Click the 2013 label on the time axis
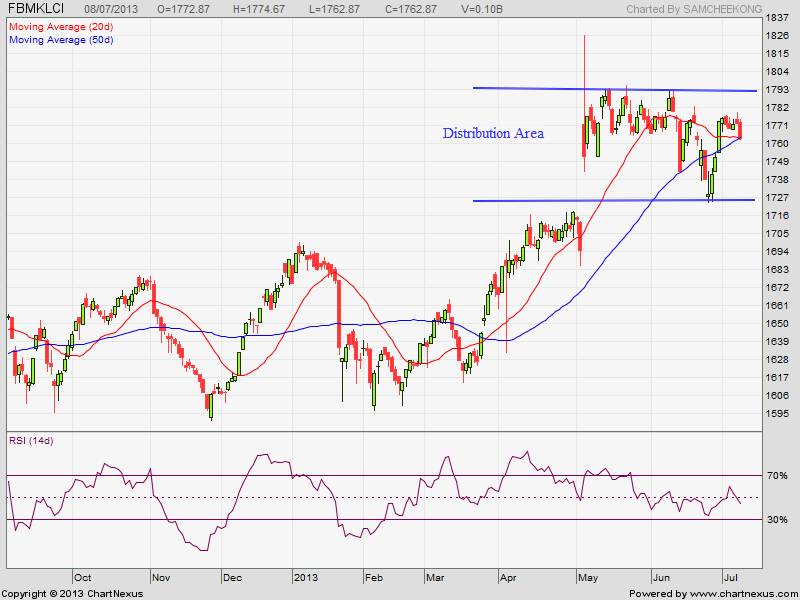 (x=306, y=578)
